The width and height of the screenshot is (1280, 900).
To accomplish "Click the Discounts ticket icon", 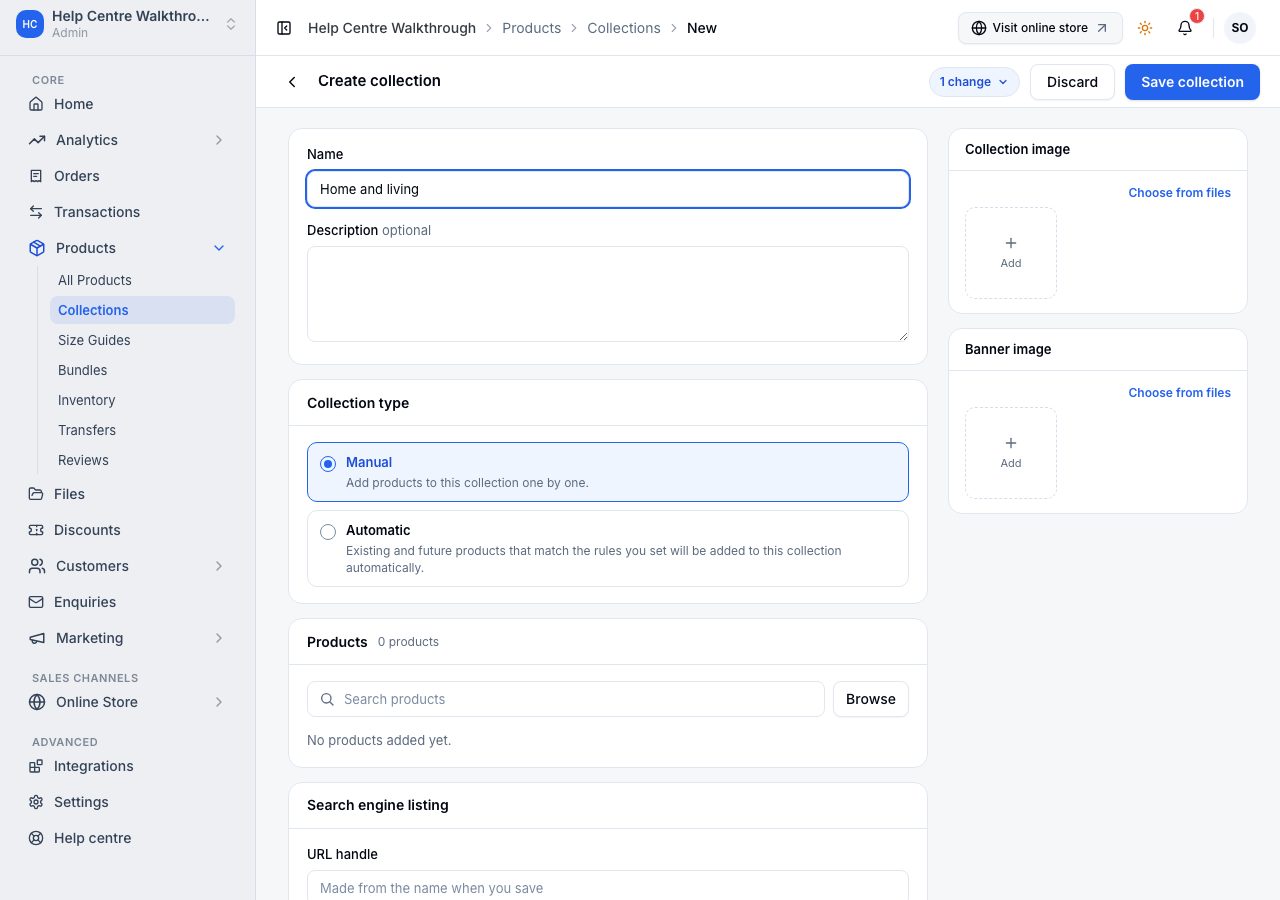I will [x=36, y=530].
